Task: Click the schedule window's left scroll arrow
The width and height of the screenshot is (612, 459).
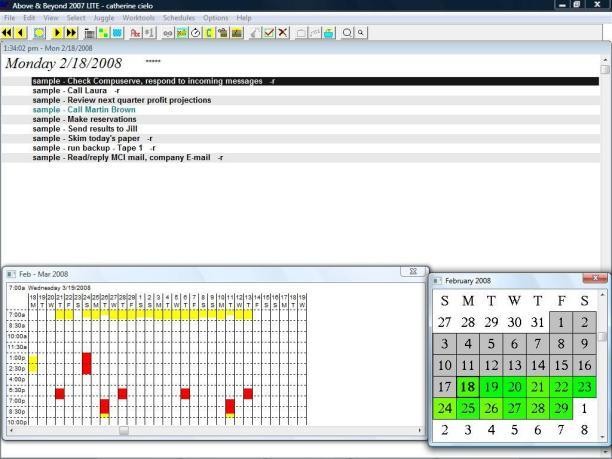Action: [11, 431]
